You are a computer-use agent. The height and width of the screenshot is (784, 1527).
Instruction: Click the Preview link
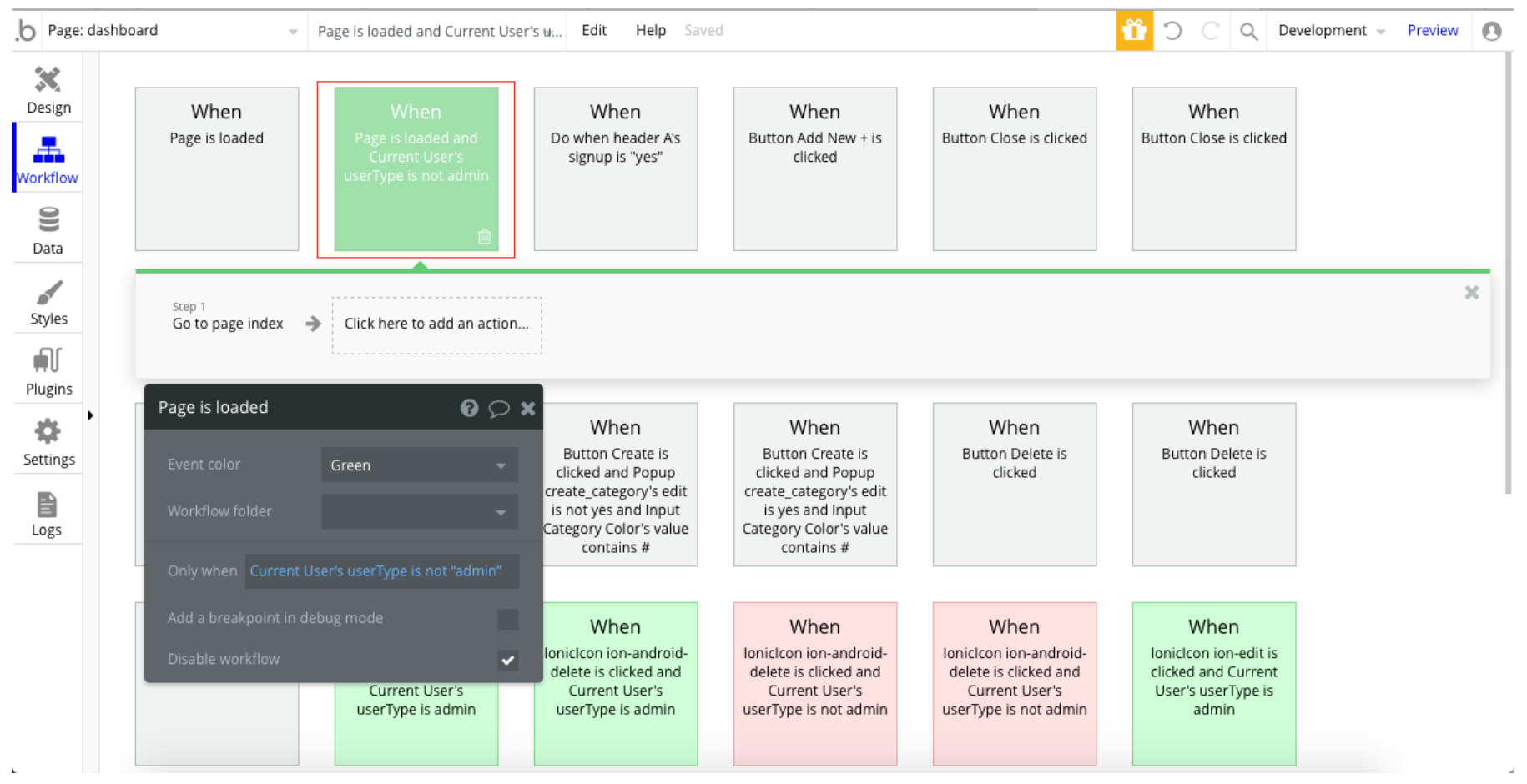click(1432, 31)
